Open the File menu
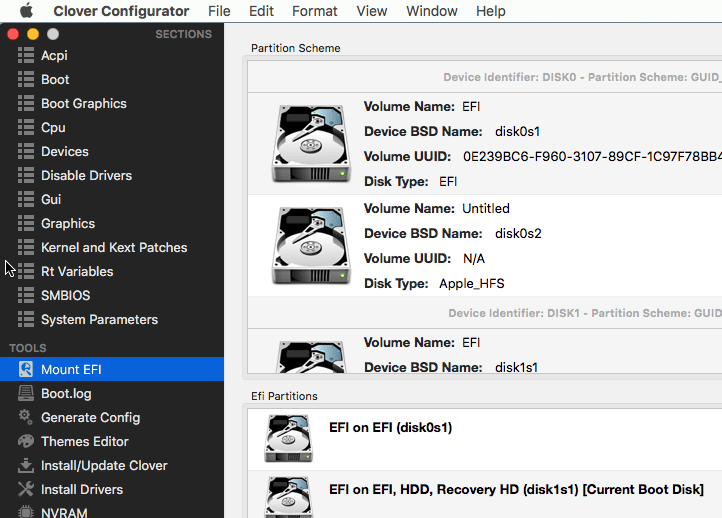Image resolution: width=722 pixels, height=518 pixels. (x=219, y=11)
